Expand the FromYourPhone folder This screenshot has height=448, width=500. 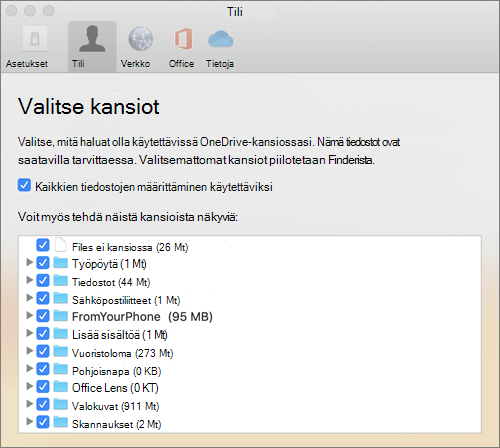[30, 315]
